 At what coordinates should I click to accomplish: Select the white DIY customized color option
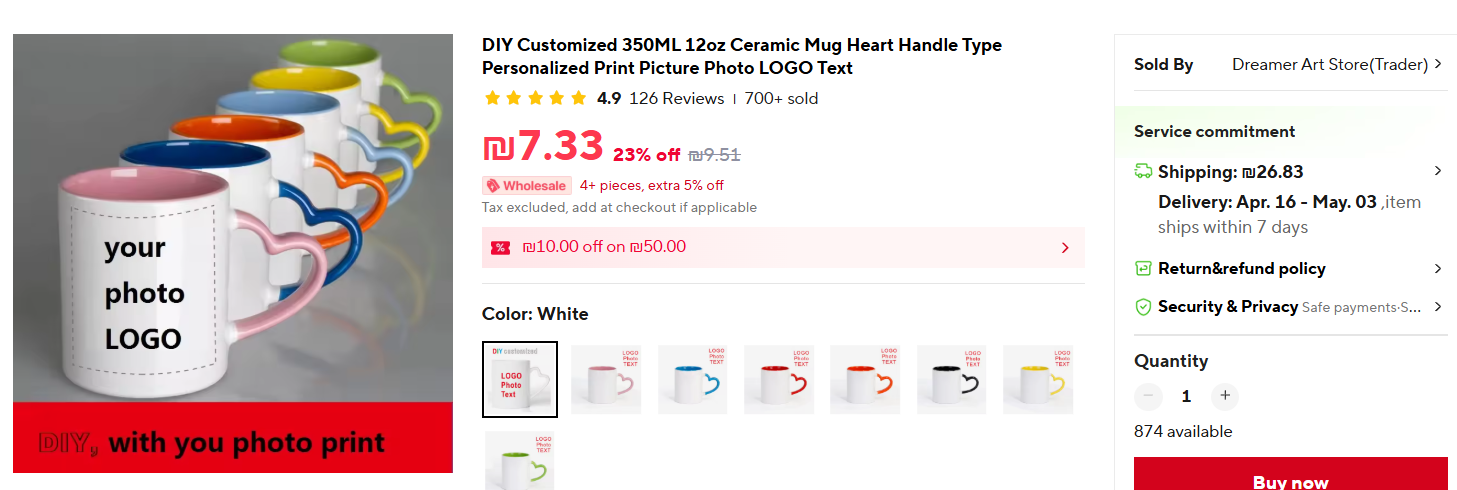click(520, 379)
